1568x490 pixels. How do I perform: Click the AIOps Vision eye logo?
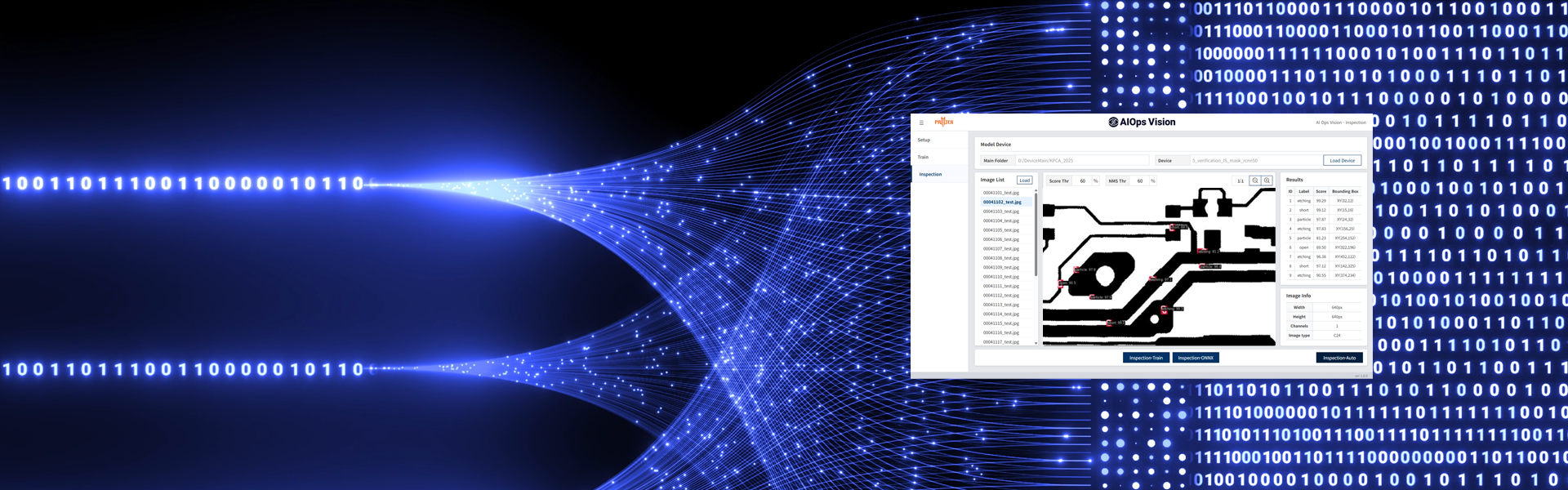coord(1113,122)
